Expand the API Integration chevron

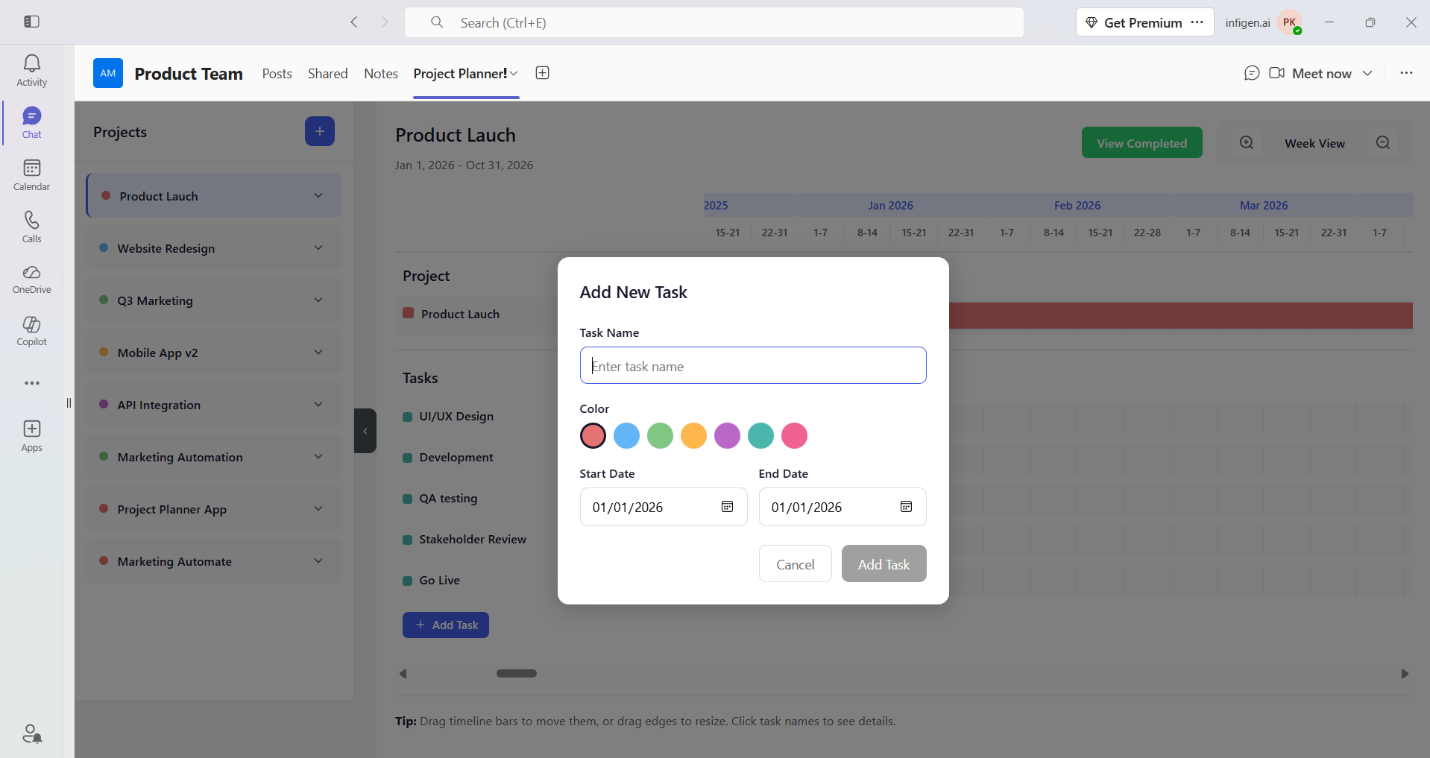coord(318,404)
